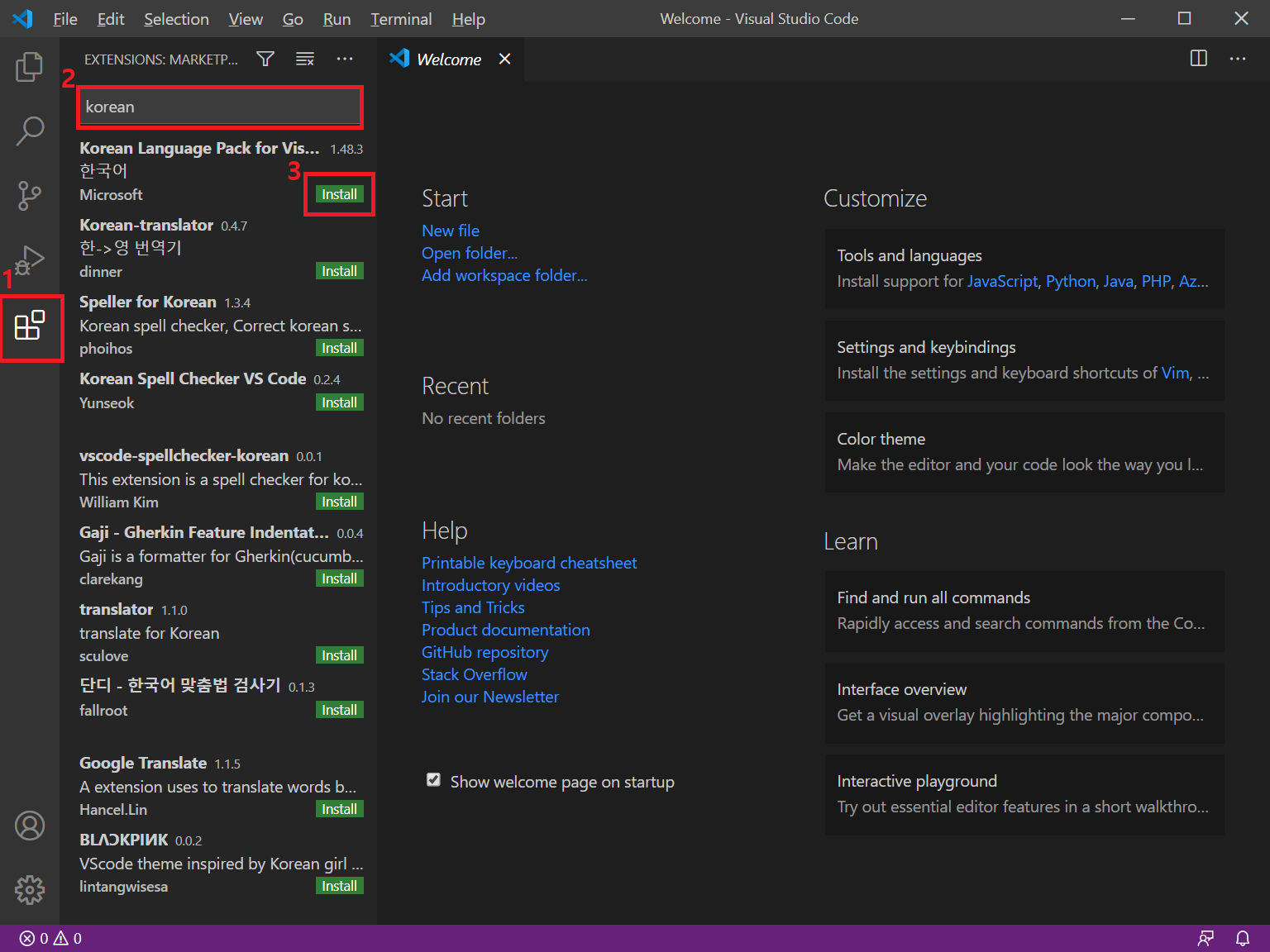Click the JavaScript language support link
Viewport: 1270px width, 952px height.
coord(1002,281)
